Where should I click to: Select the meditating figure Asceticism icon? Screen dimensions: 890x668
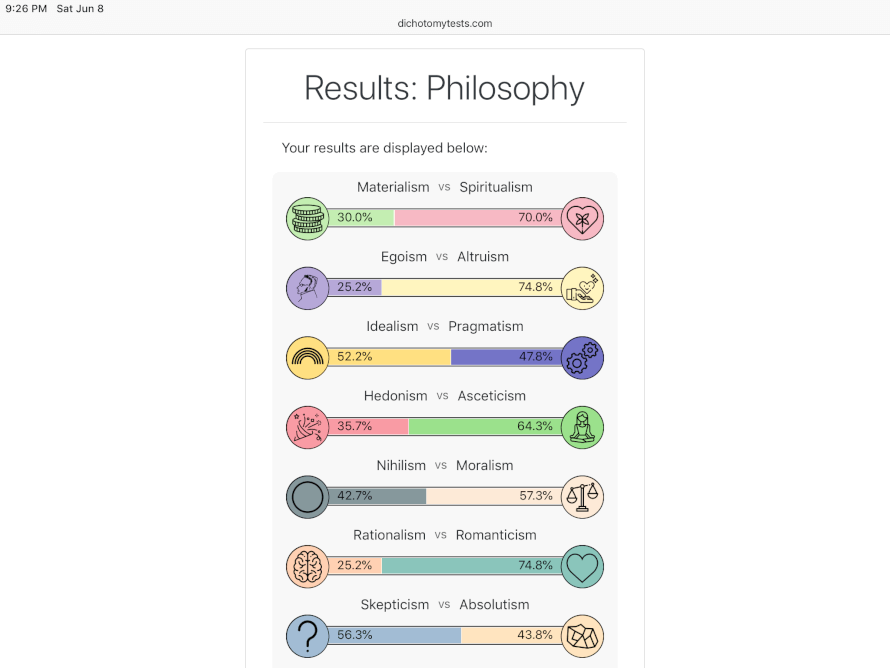click(x=582, y=427)
